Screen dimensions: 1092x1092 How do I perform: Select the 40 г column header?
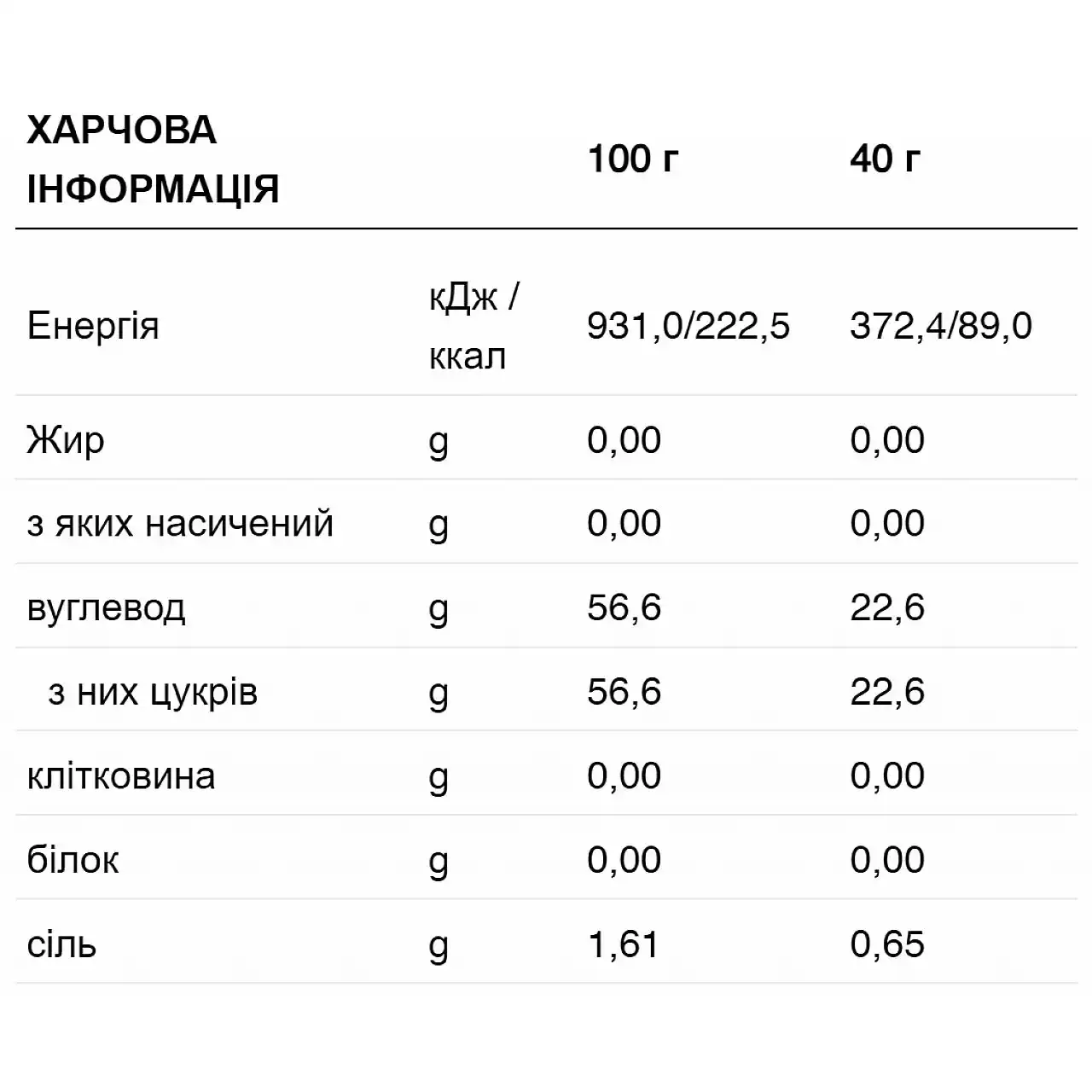885,159
